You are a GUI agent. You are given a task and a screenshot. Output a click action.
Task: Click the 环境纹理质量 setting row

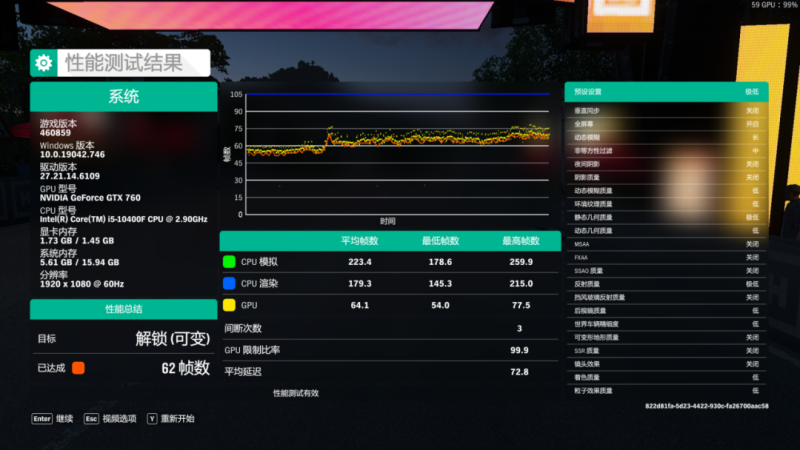pyautogui.click(x=666, y=204)
